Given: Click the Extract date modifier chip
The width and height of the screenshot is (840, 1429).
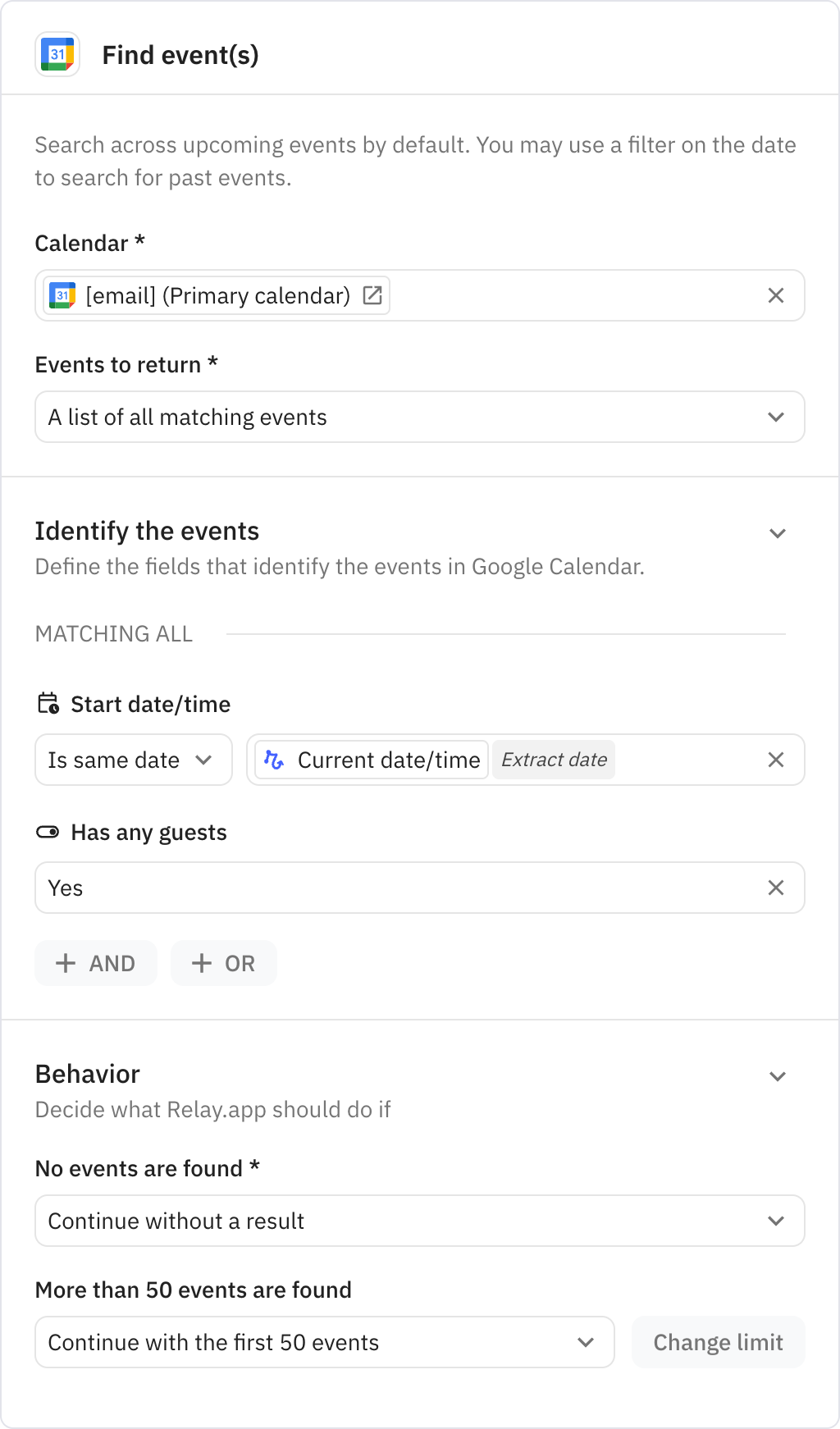Looking at the screenshot, I should [x=554, y=760].
